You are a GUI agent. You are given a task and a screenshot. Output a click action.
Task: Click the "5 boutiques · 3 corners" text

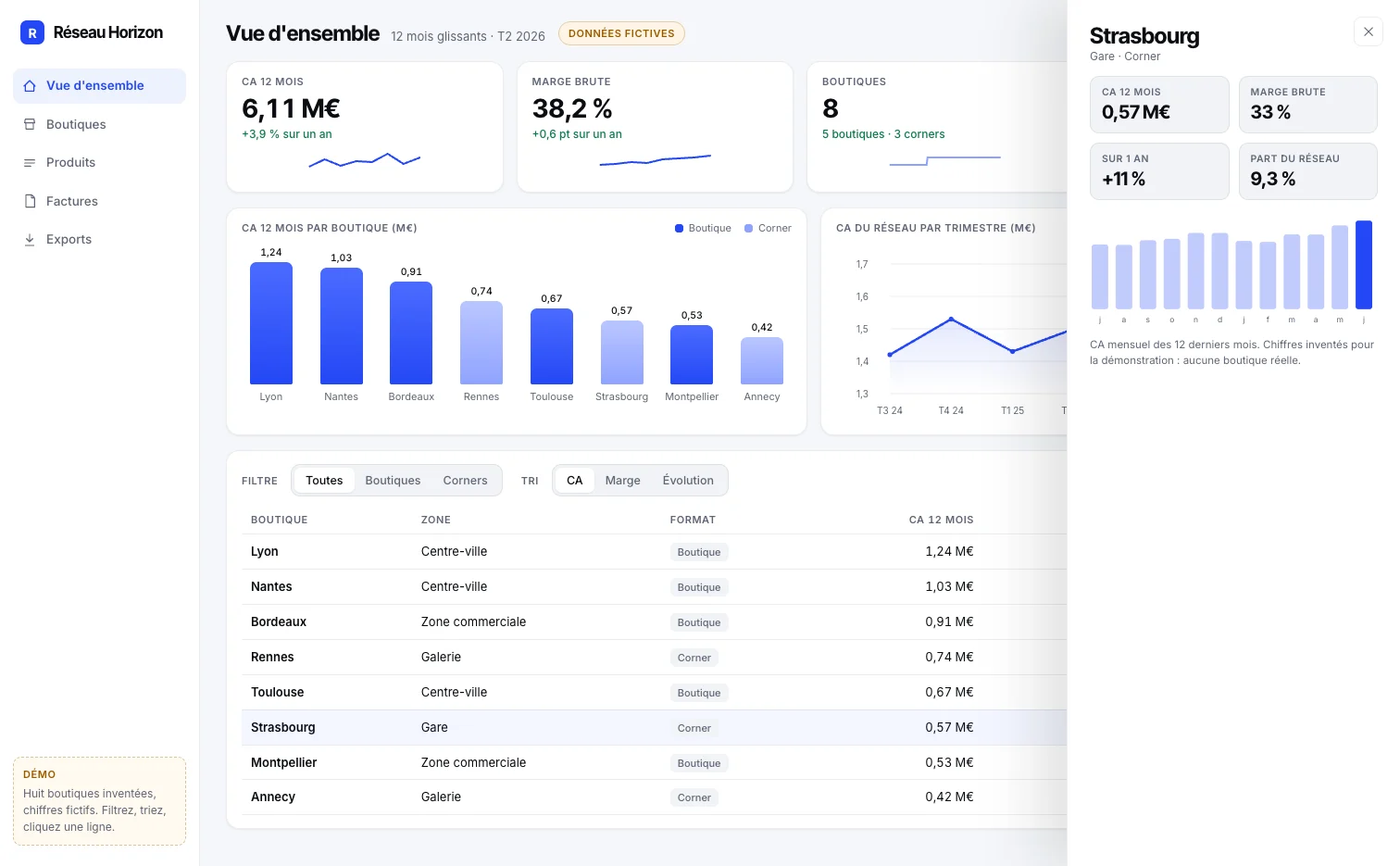coord(883,134)
